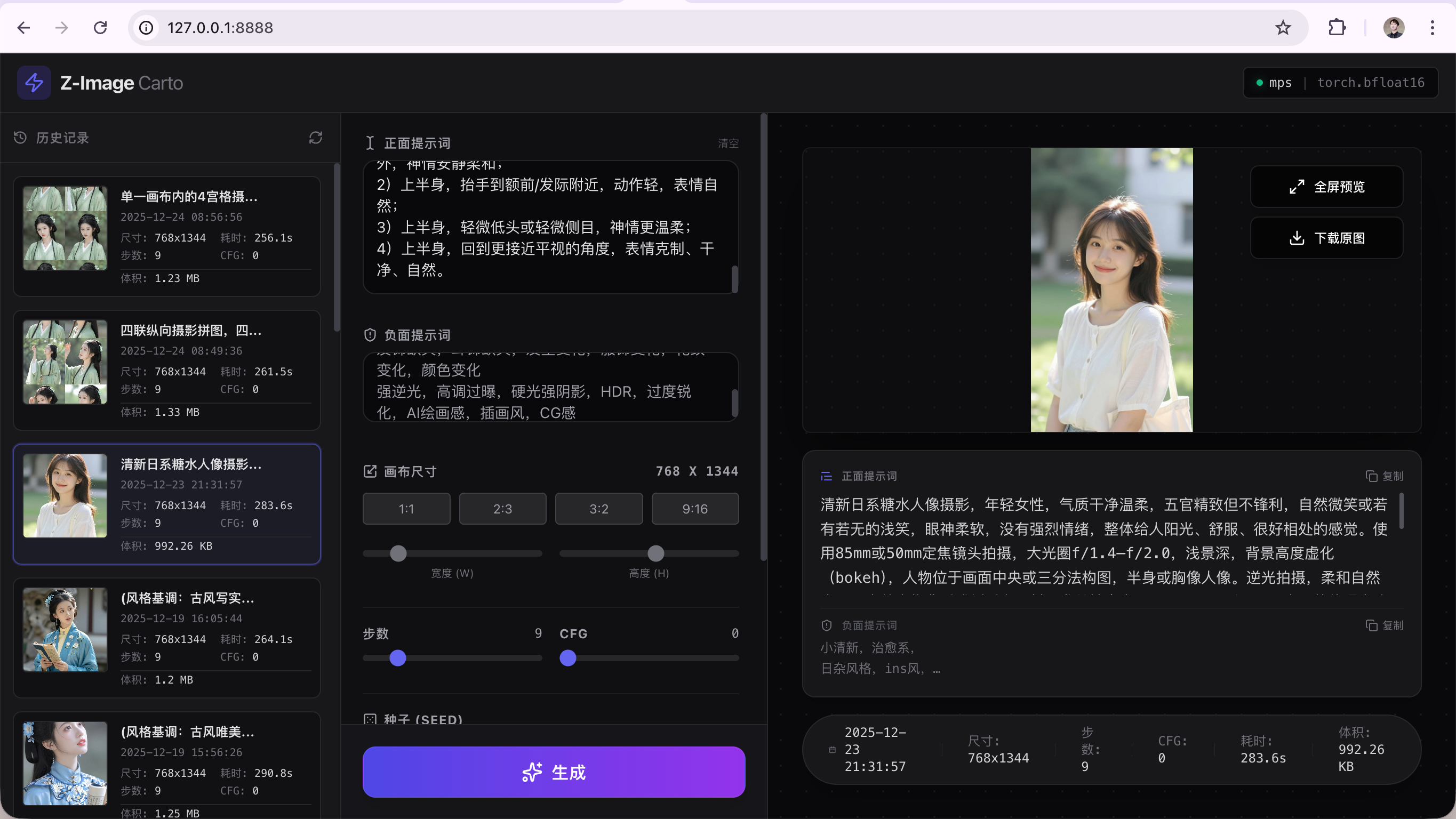Open fullscreen preview via 全屏预览

[x=1326, y=187]
